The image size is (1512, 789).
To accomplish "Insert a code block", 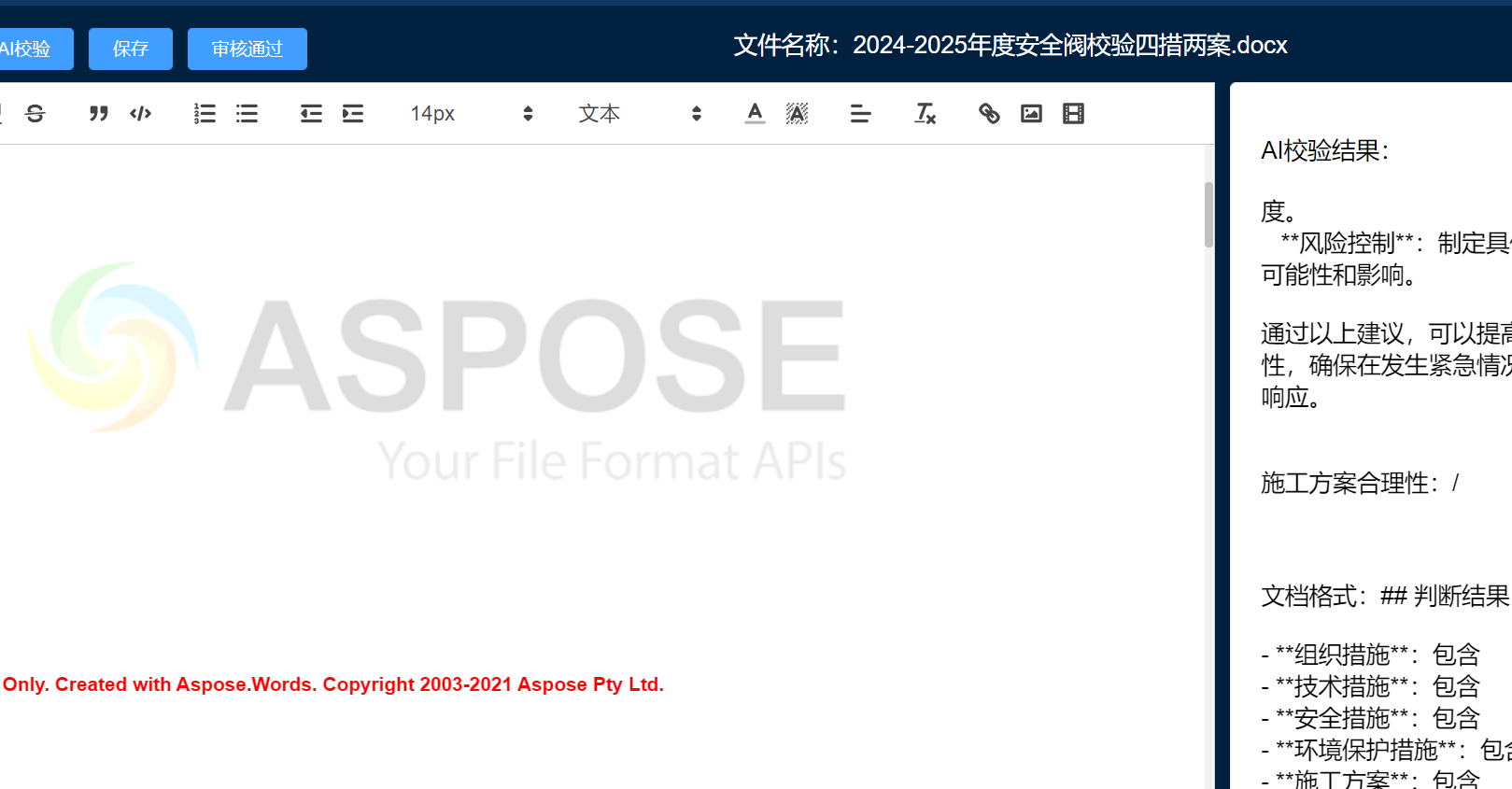I will click(141, 114).
